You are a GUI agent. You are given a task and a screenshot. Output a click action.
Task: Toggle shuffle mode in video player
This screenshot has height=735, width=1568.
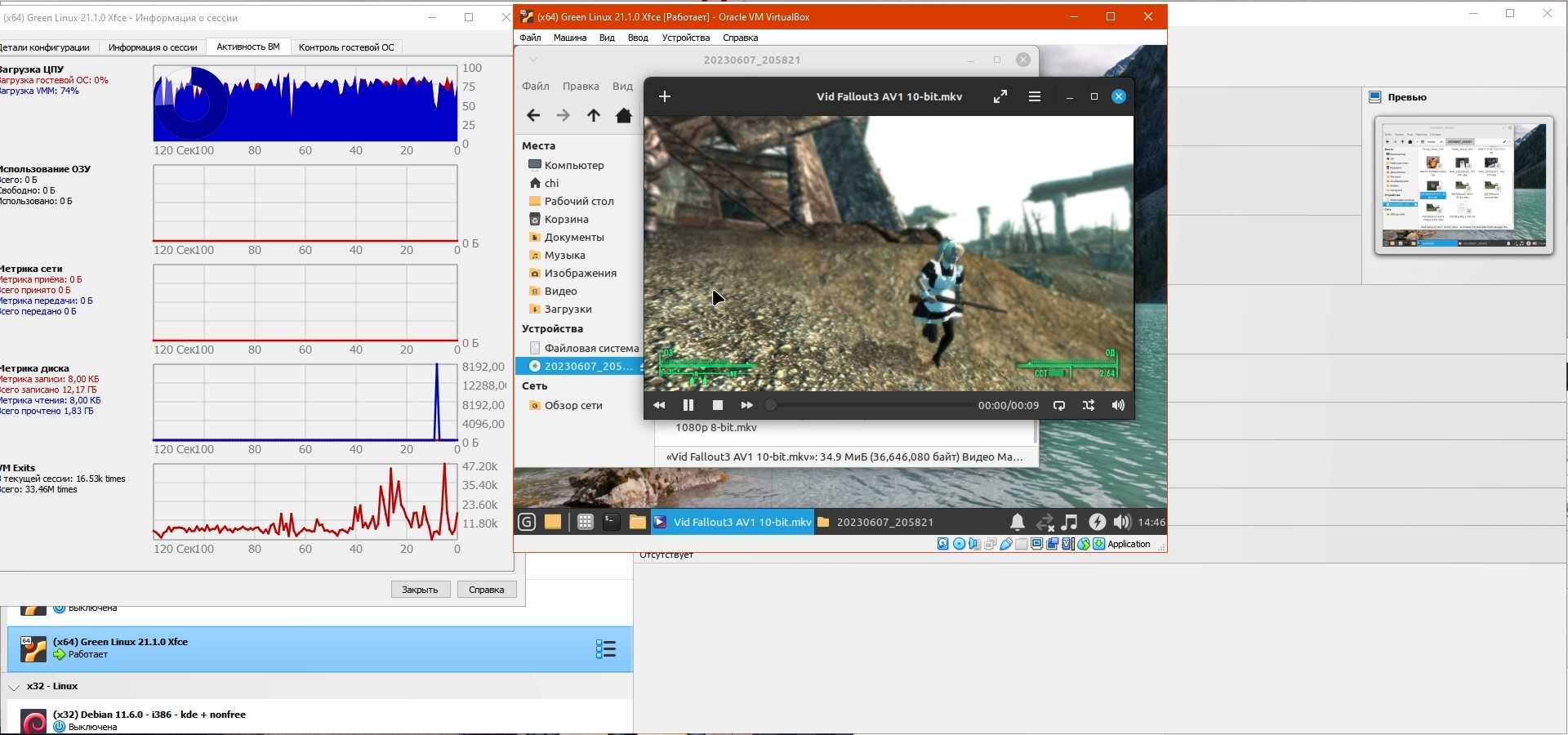1089,405
